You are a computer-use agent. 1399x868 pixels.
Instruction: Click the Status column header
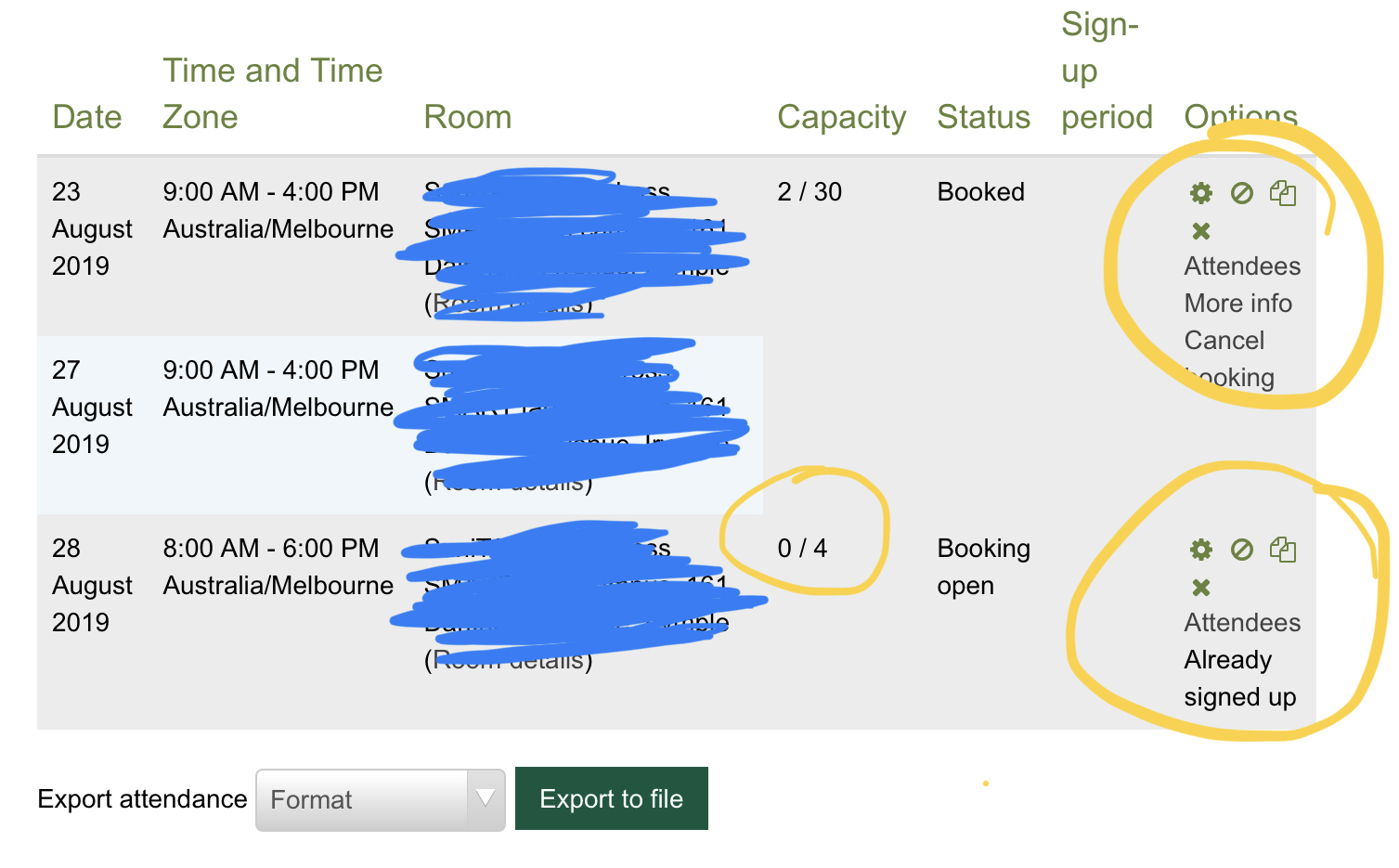[x=984, y=117]
